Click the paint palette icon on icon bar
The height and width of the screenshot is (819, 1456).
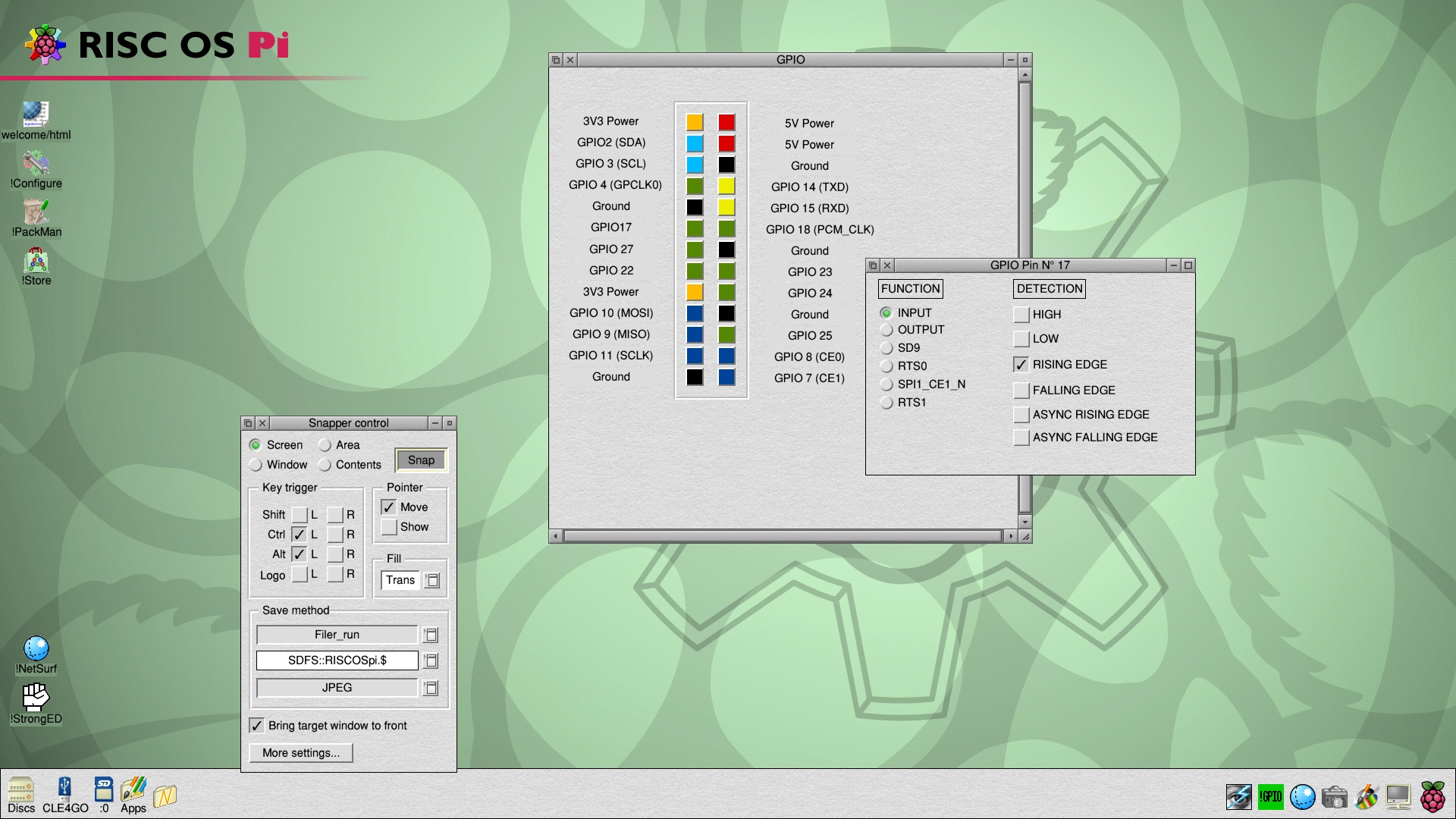pos(1366,796)
